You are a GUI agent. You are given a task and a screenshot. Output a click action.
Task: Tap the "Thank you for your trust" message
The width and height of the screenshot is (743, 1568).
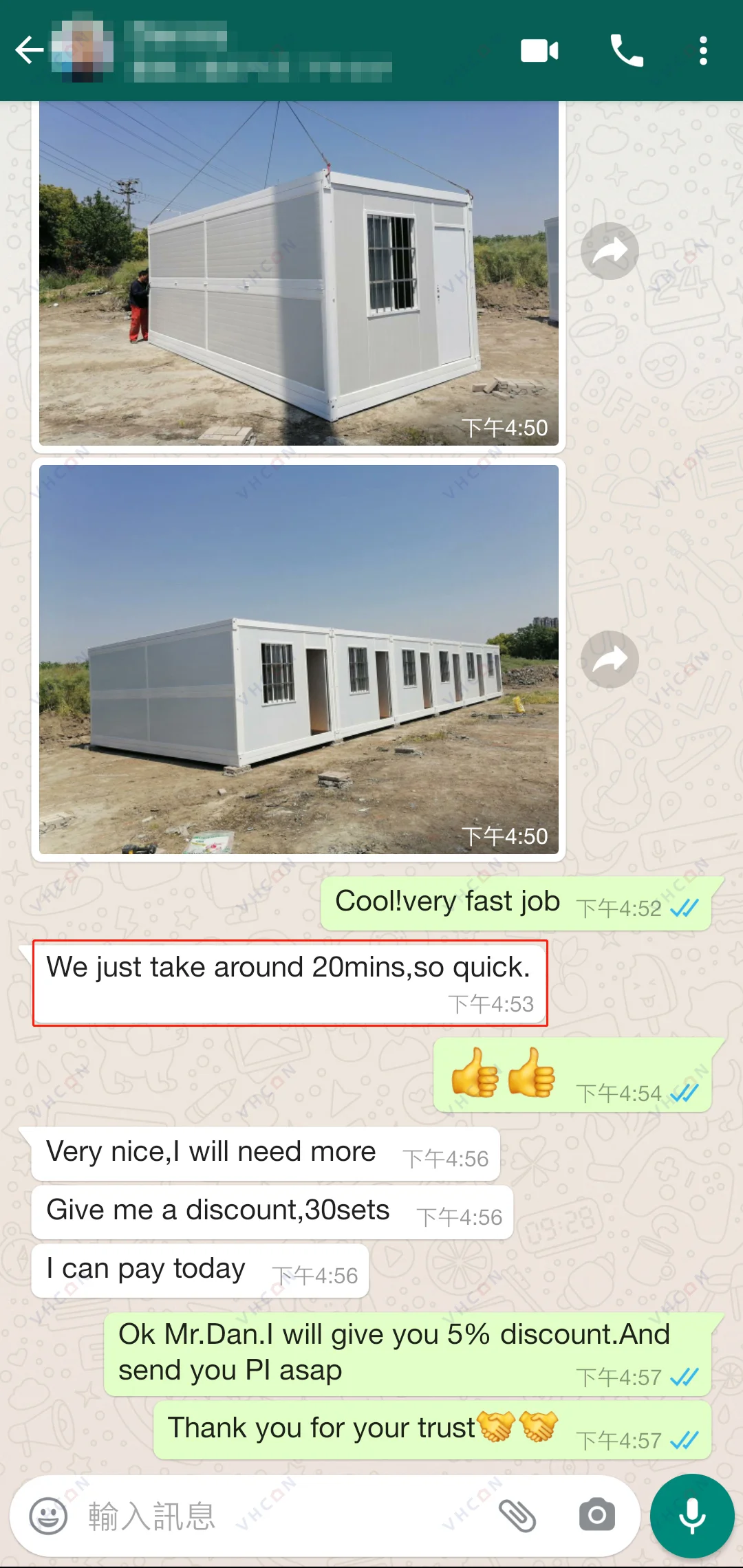click(x=432, y=1430)
